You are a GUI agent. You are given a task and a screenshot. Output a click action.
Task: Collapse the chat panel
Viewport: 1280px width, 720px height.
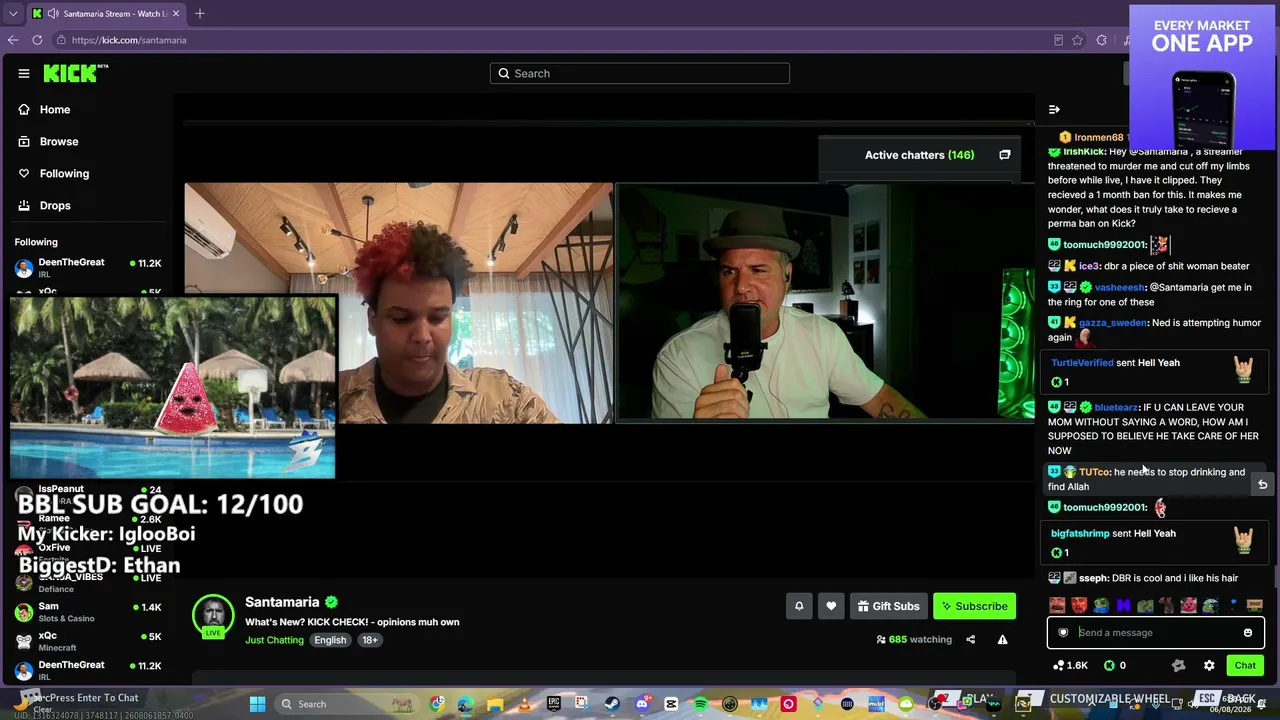(1054, 109)
